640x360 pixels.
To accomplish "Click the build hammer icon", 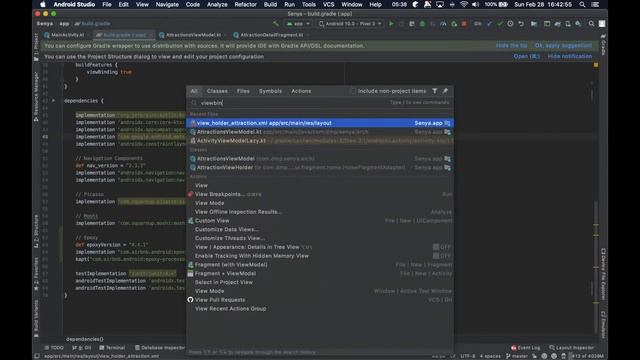I will tap(276, 24).
